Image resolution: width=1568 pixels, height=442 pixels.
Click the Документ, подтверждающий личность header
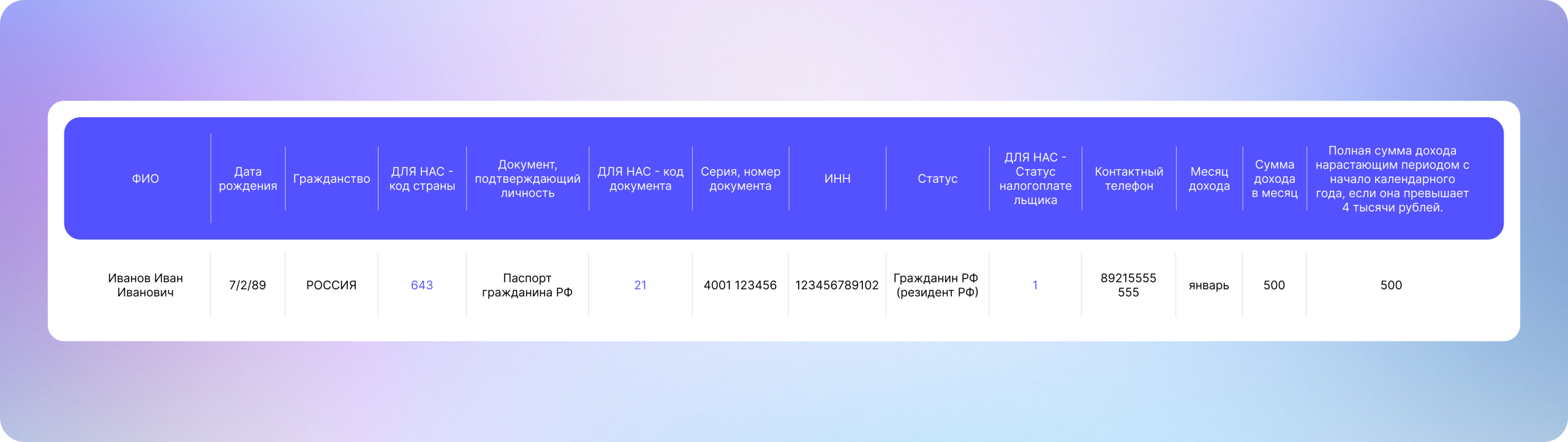pos(527,178)
